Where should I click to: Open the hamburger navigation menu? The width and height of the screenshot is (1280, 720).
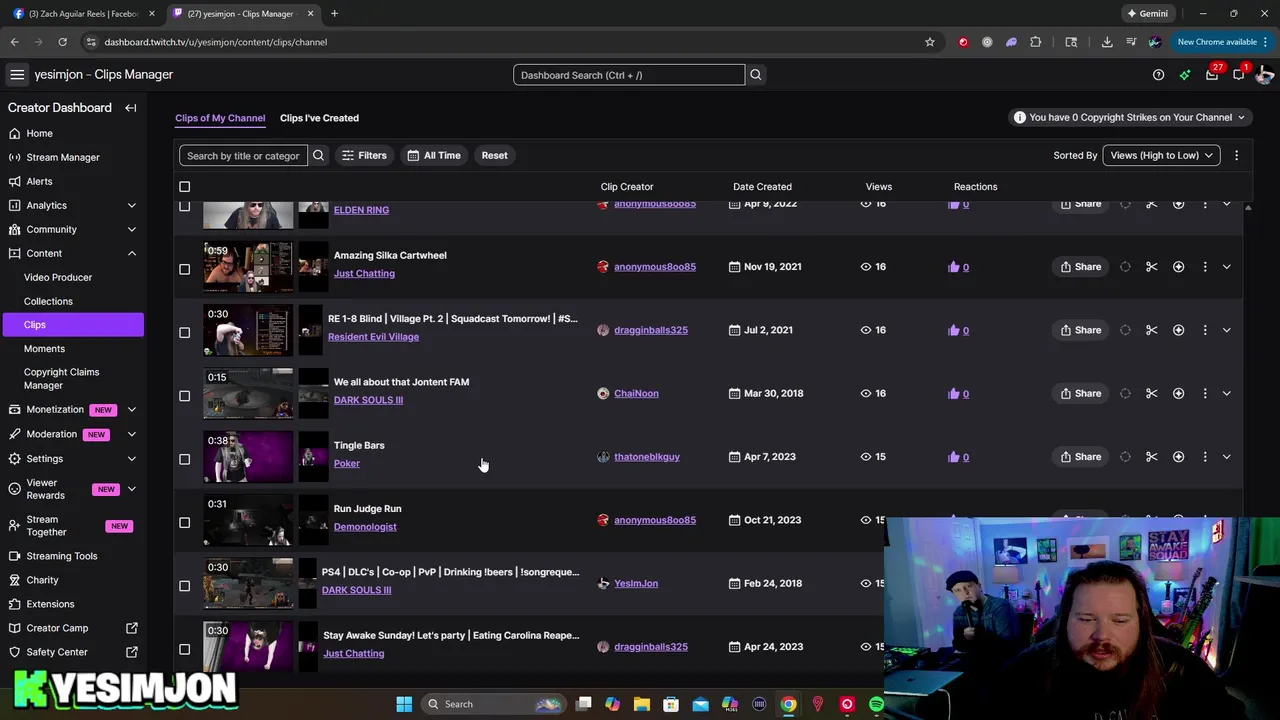(17, 75)
